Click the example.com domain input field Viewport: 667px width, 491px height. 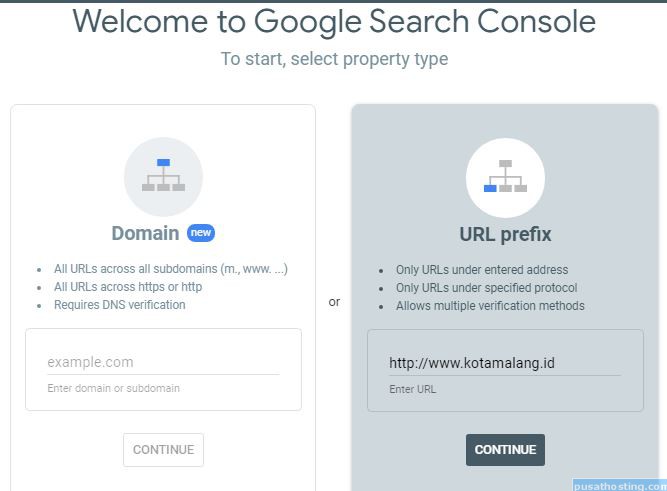click(163, 362)
